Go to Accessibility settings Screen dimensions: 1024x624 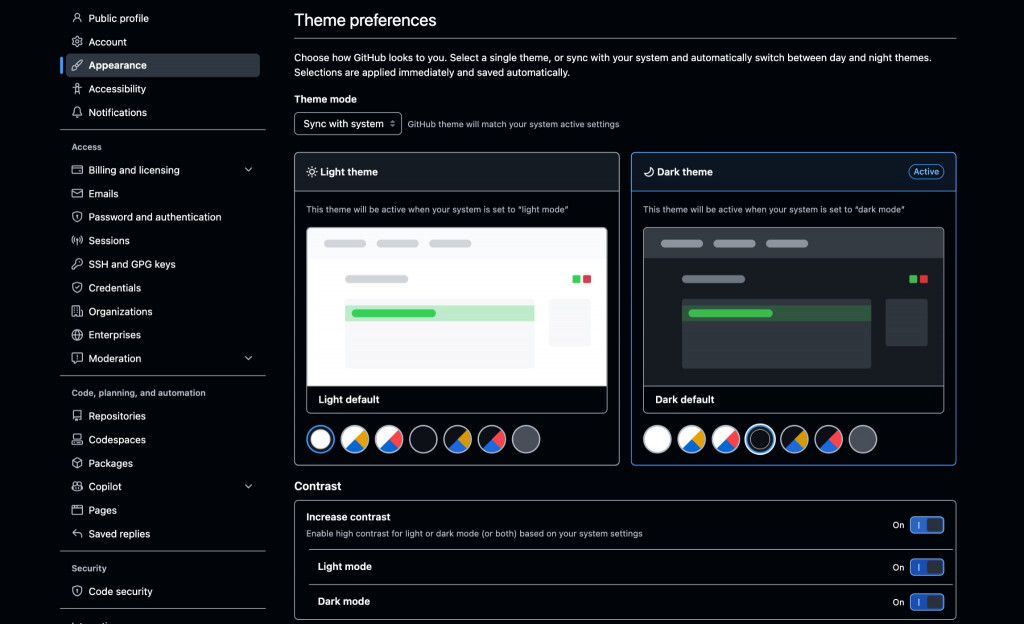163,89
